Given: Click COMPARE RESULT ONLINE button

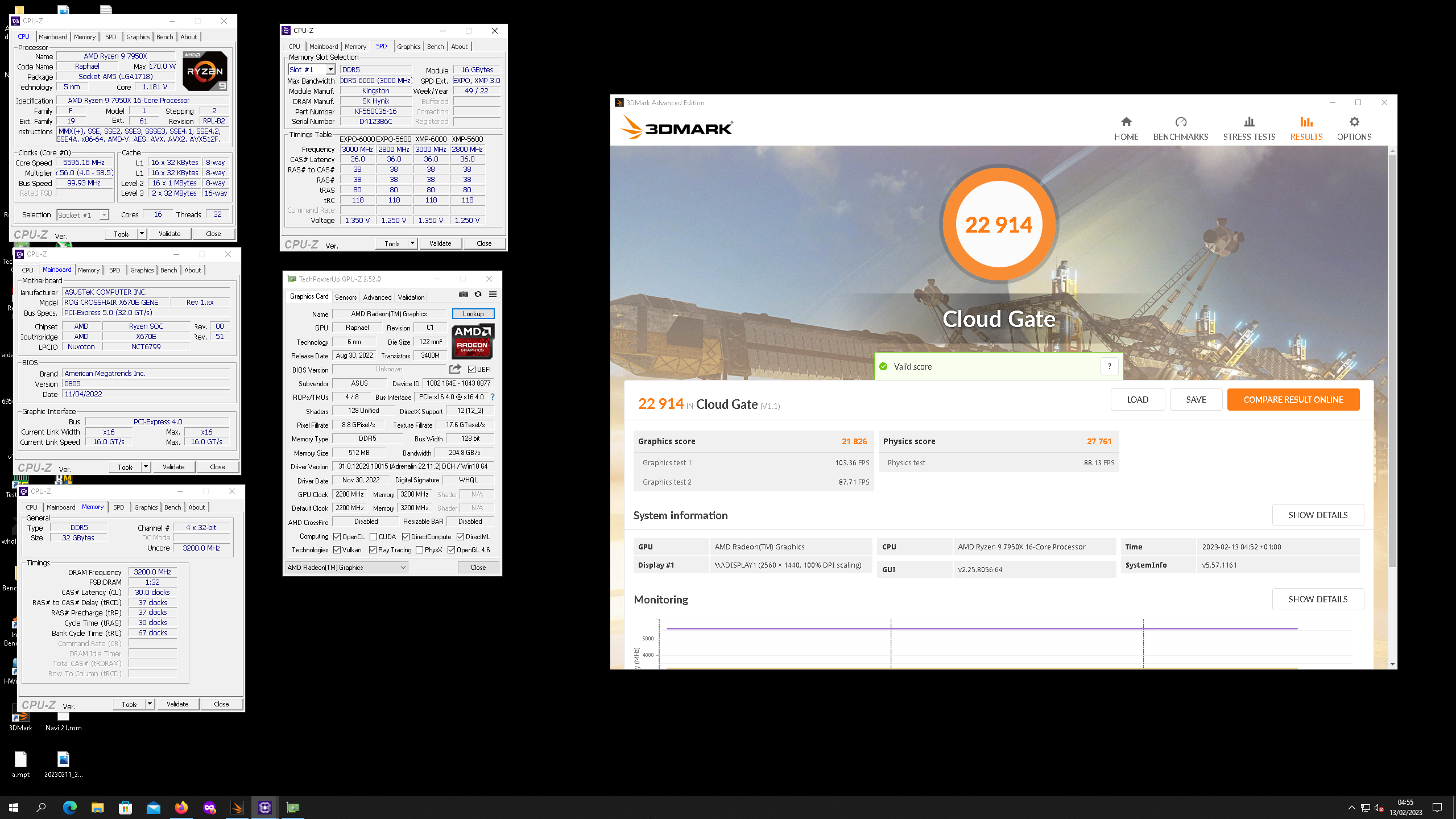Looking at the screenshot, I should [x=1293, y=399].
